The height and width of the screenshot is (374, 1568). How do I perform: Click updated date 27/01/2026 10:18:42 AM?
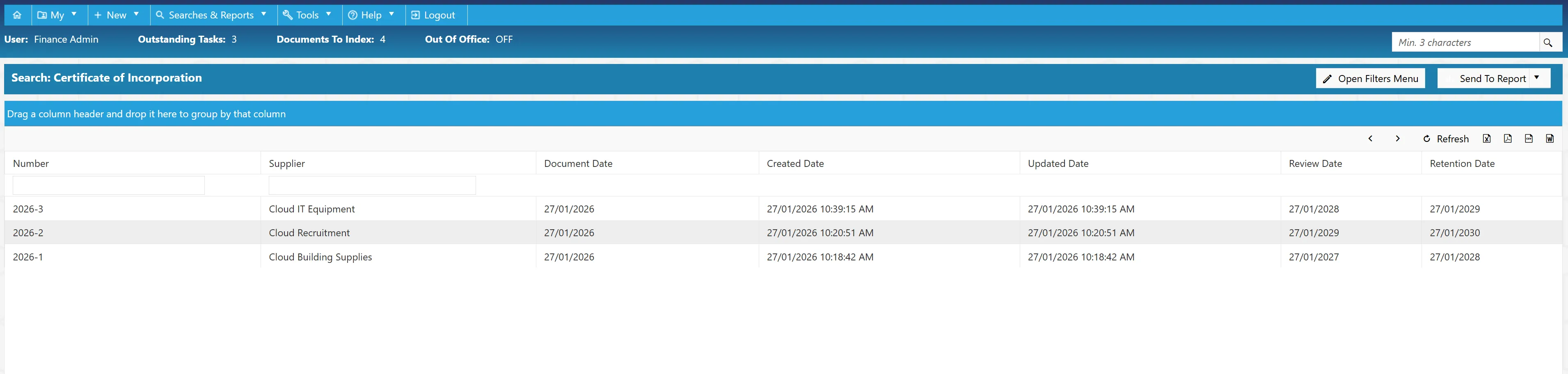click(1081, 257)
